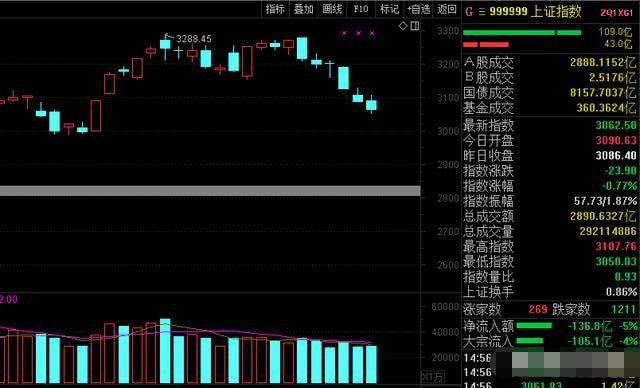Click the gray horizontal divider bar
The height and width of the screenshot is (388, 640).
[210, 191]
